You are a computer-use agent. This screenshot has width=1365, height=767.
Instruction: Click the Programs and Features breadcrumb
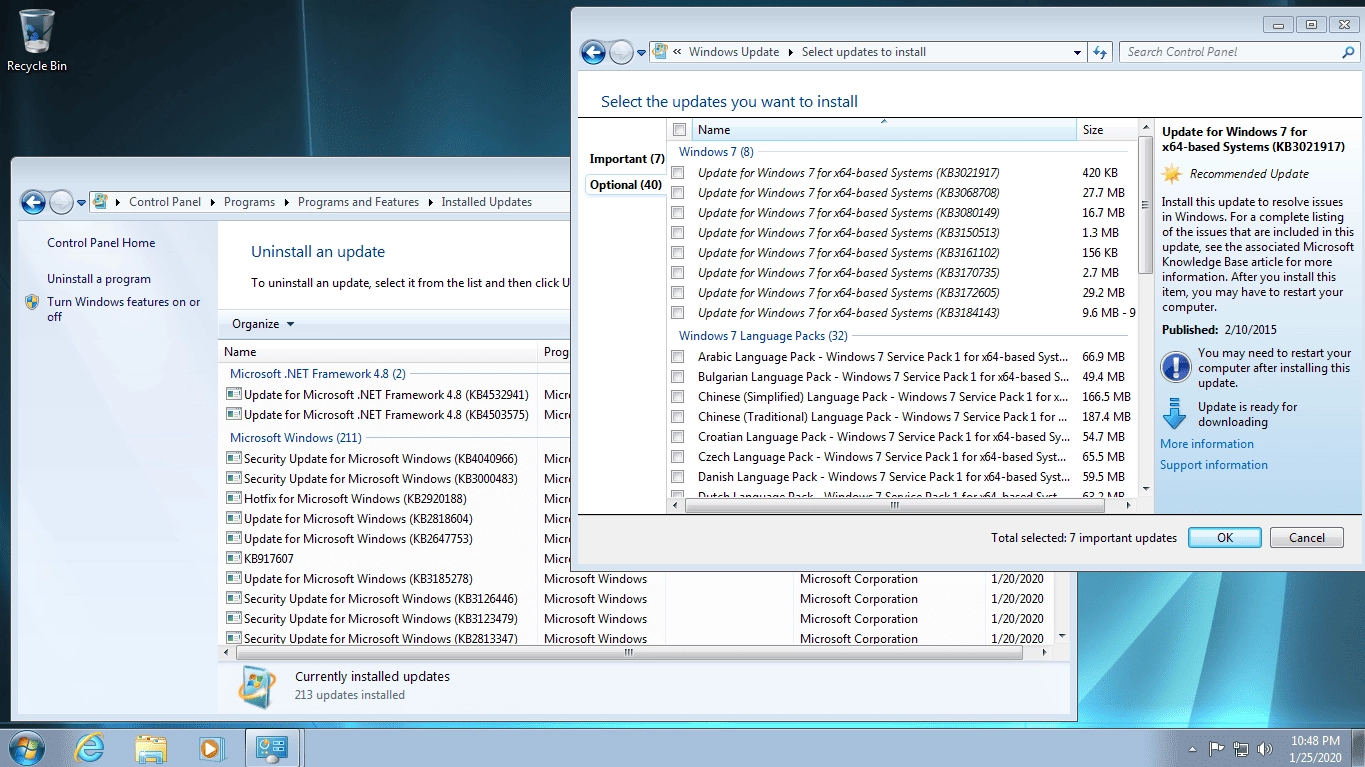358,202
